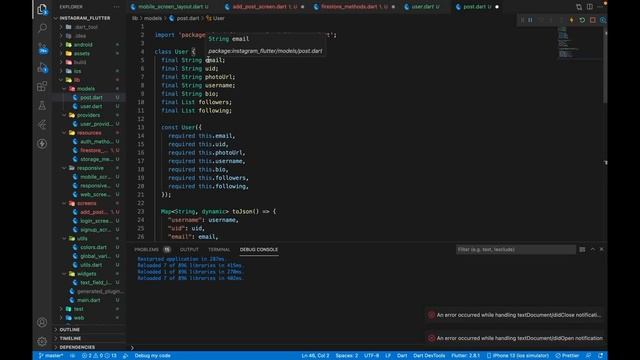The width and height of the screenshot is (640, 360).
Task: Click the Flutter: 2.8.1 status item
Action: tap(466, 356)
